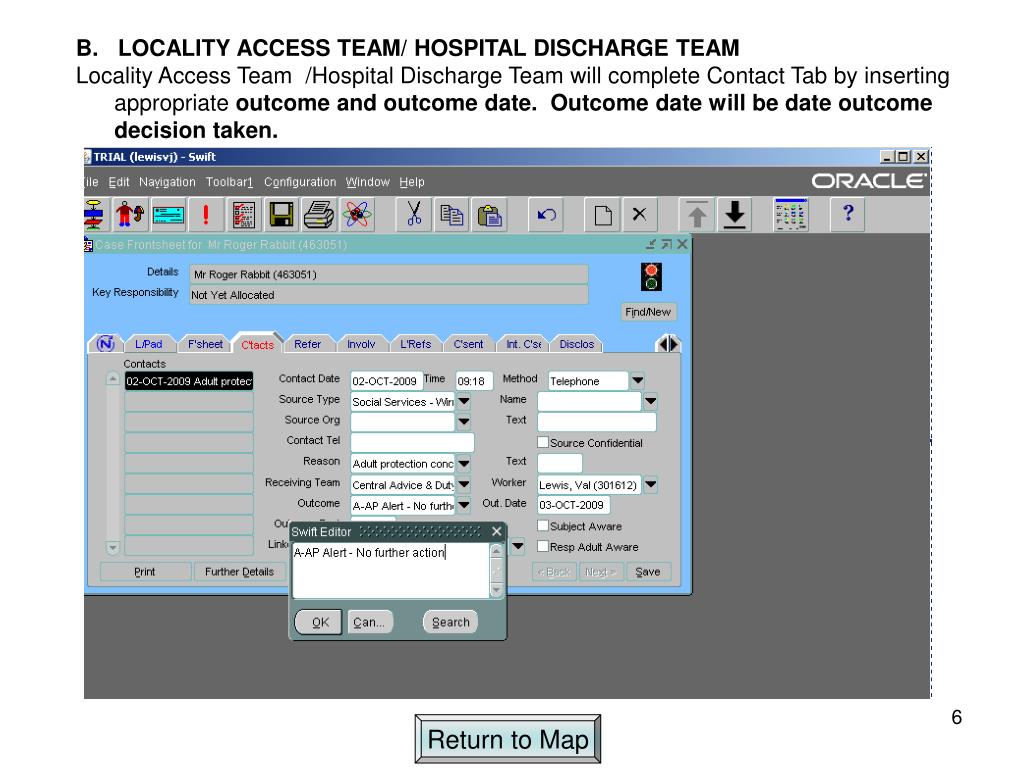Click the Print toolbar icon
Viewport: 1024px width, 768px height.
(319, 214)
